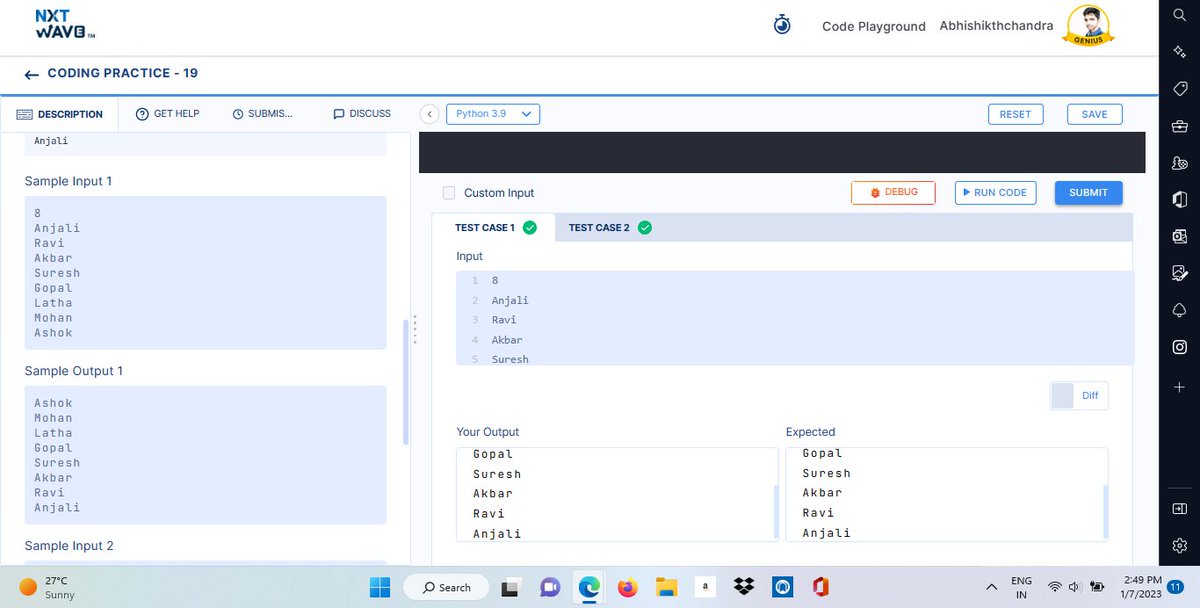Open the timer stopwatch icon
The image size is (1200, 608).
click(782, 25)
